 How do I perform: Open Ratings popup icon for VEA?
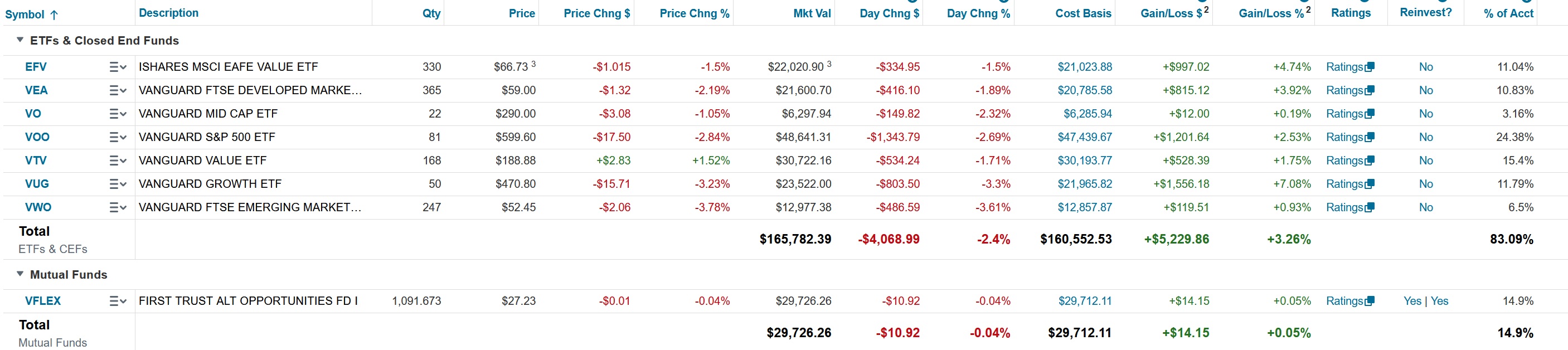[1370, 91]
